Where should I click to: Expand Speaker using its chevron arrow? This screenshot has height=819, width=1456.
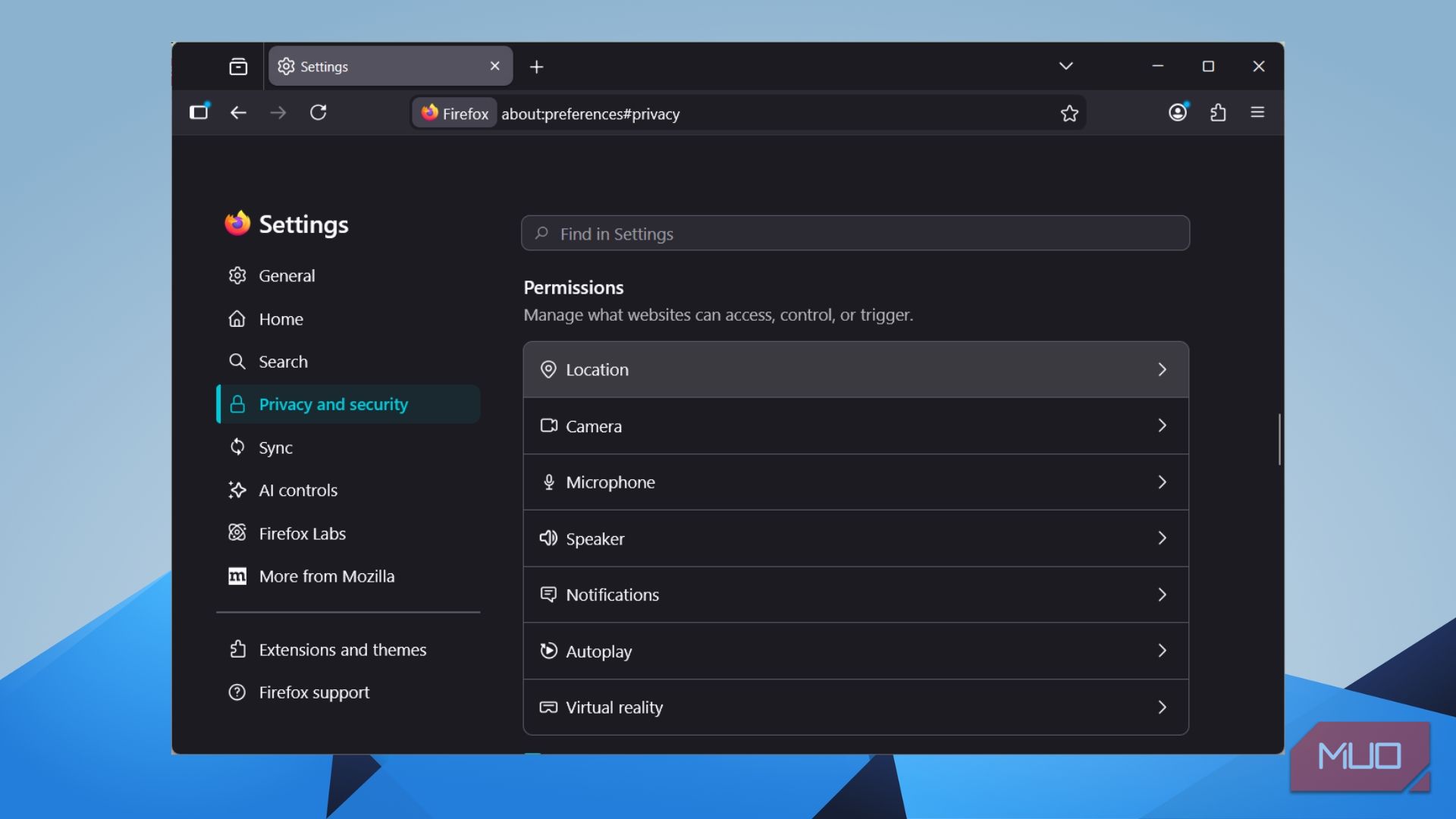pos(1163,538)
